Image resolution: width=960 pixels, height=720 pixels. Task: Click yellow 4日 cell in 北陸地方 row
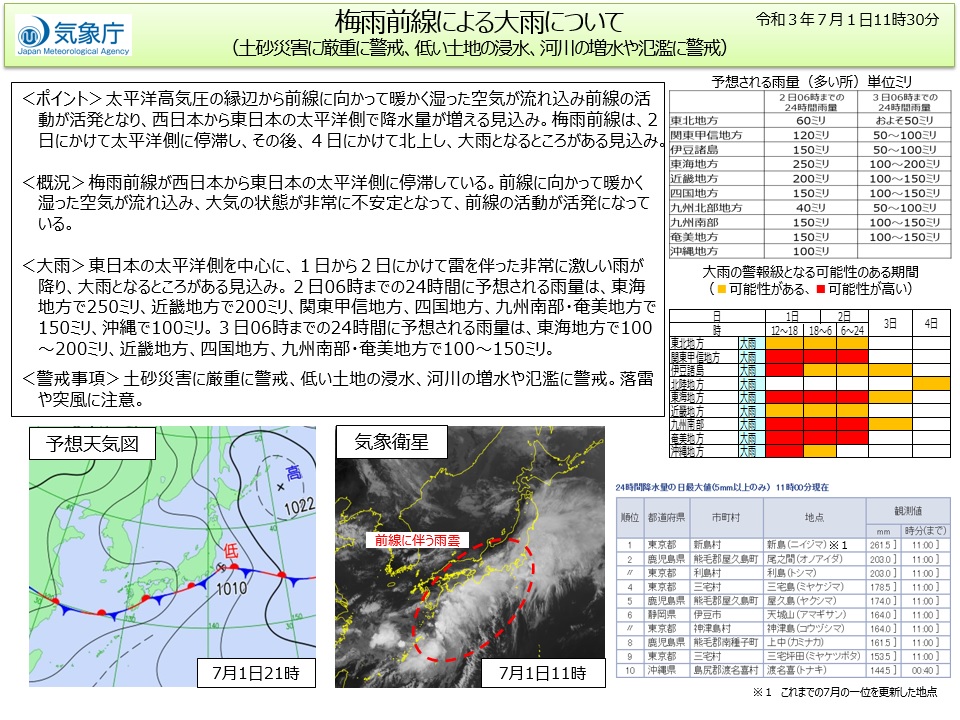(931, 384)
